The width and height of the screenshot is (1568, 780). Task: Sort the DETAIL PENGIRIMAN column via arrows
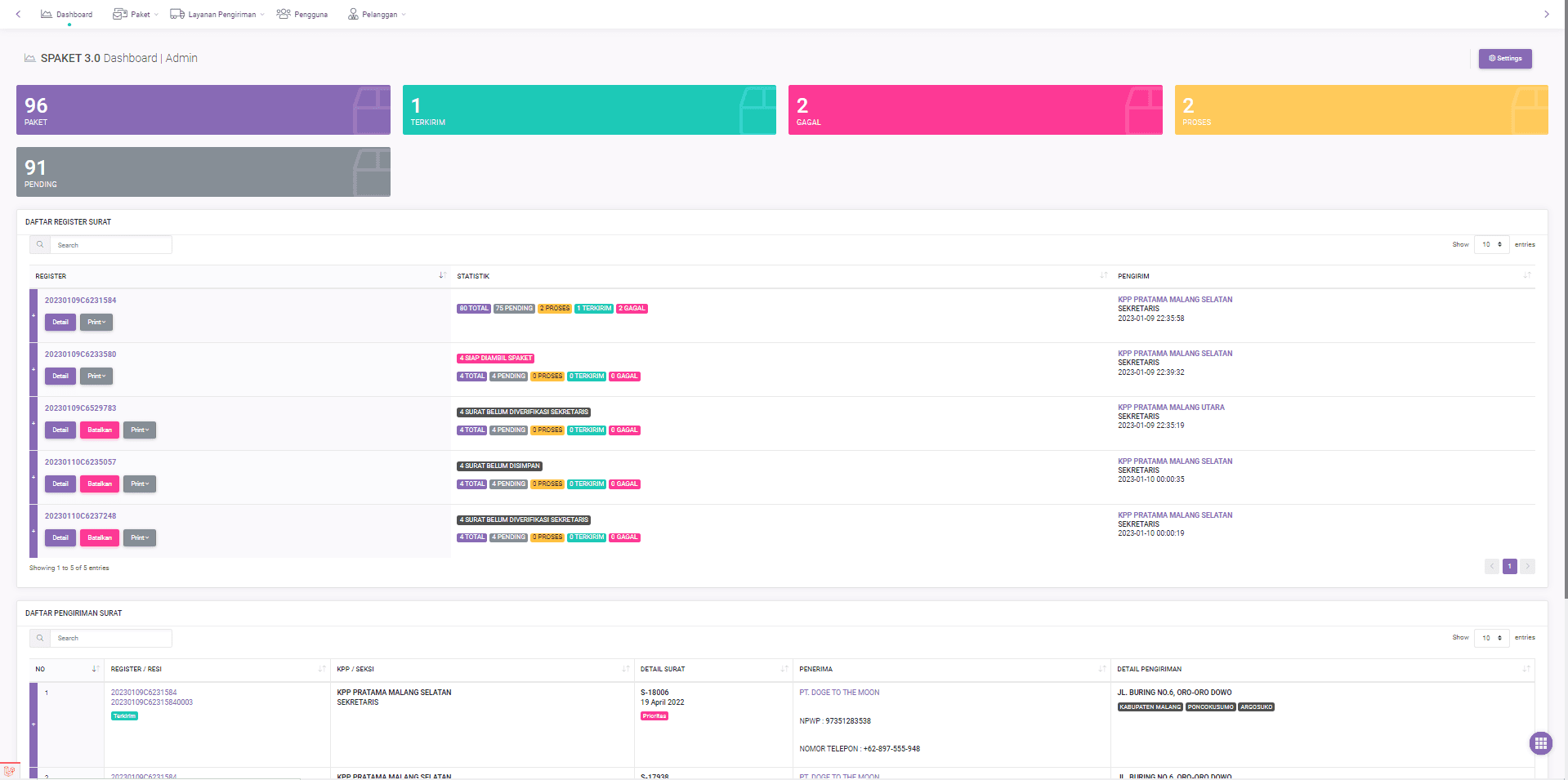point(1526,669)
